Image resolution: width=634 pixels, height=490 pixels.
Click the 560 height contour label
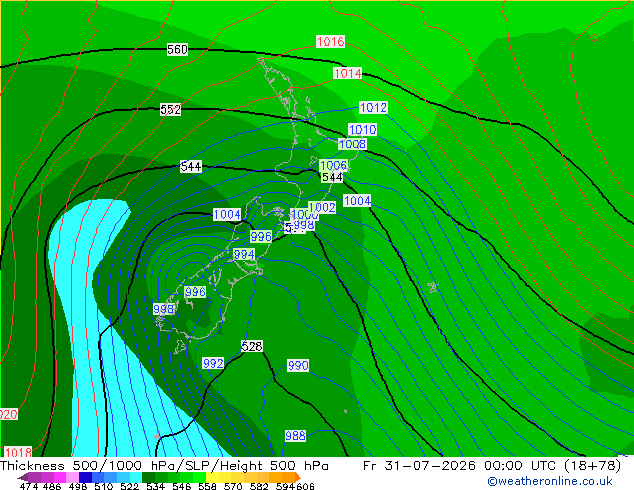pos(177,50)
